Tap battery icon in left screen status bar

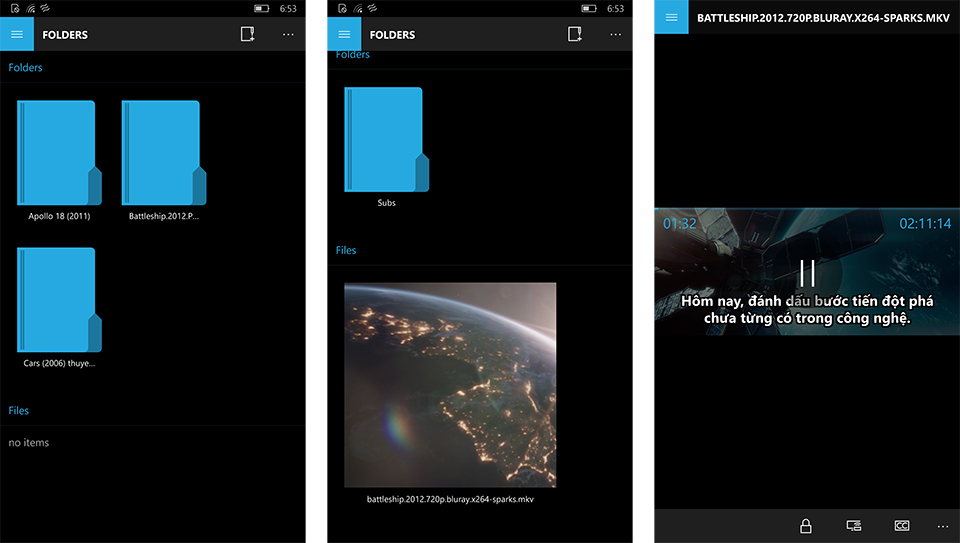coord(262,9)
